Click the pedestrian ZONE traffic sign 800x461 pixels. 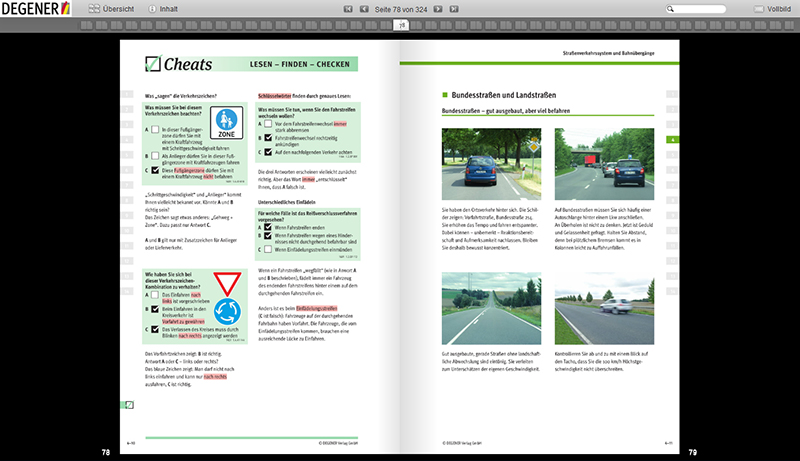(227, 123)
